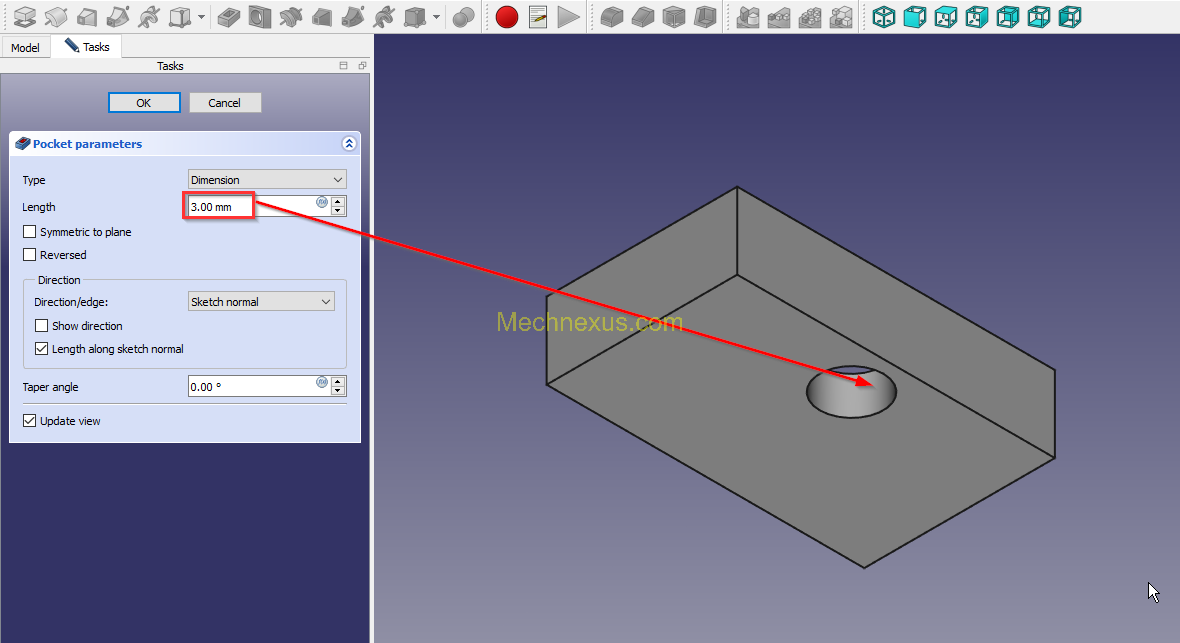Set left view using cube icon
The width and height of the screenshot is (1180, 643).
tap(1069, 17)
